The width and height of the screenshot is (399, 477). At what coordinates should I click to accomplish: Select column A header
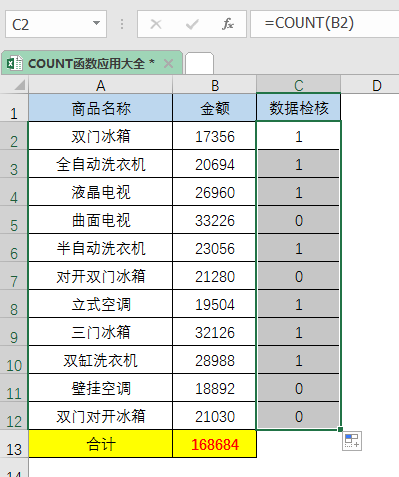tap(101, 85)
